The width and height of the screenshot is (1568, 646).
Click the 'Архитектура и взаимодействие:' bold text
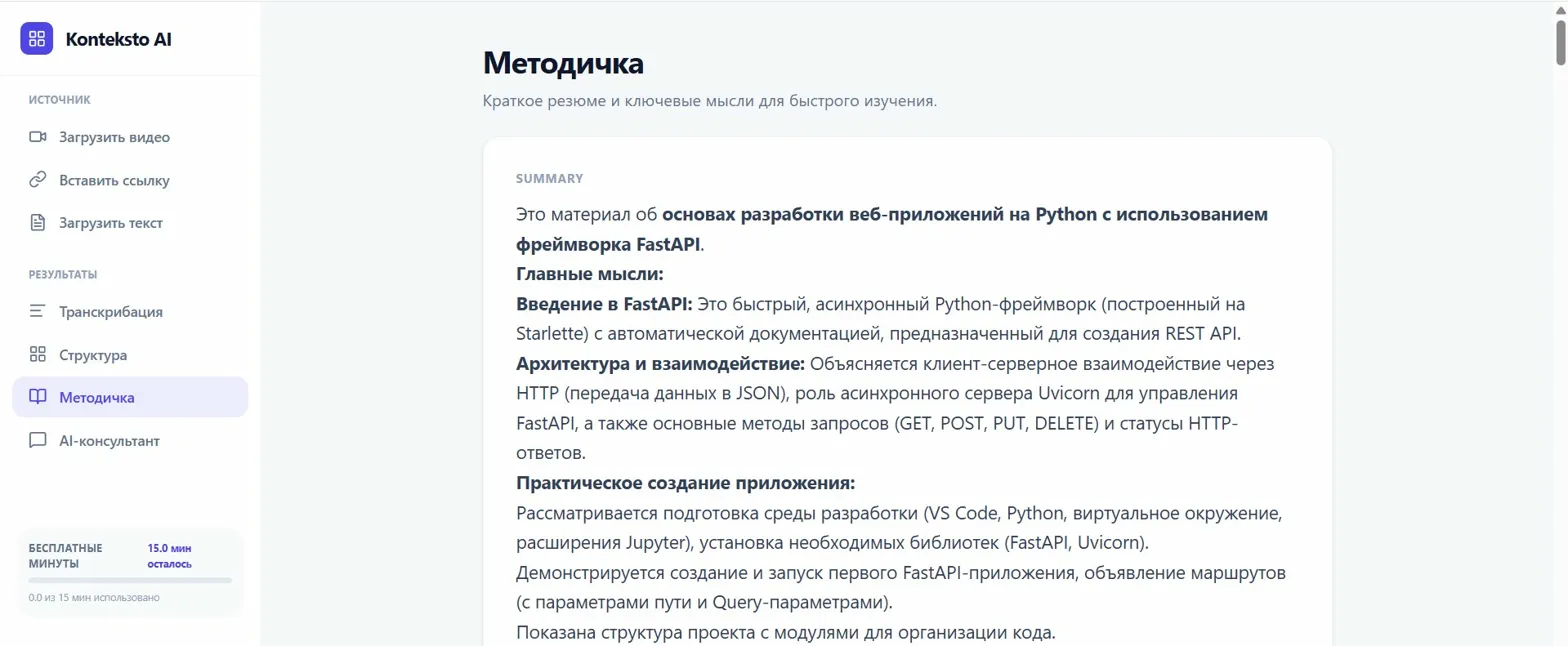[x=661, y=364]
